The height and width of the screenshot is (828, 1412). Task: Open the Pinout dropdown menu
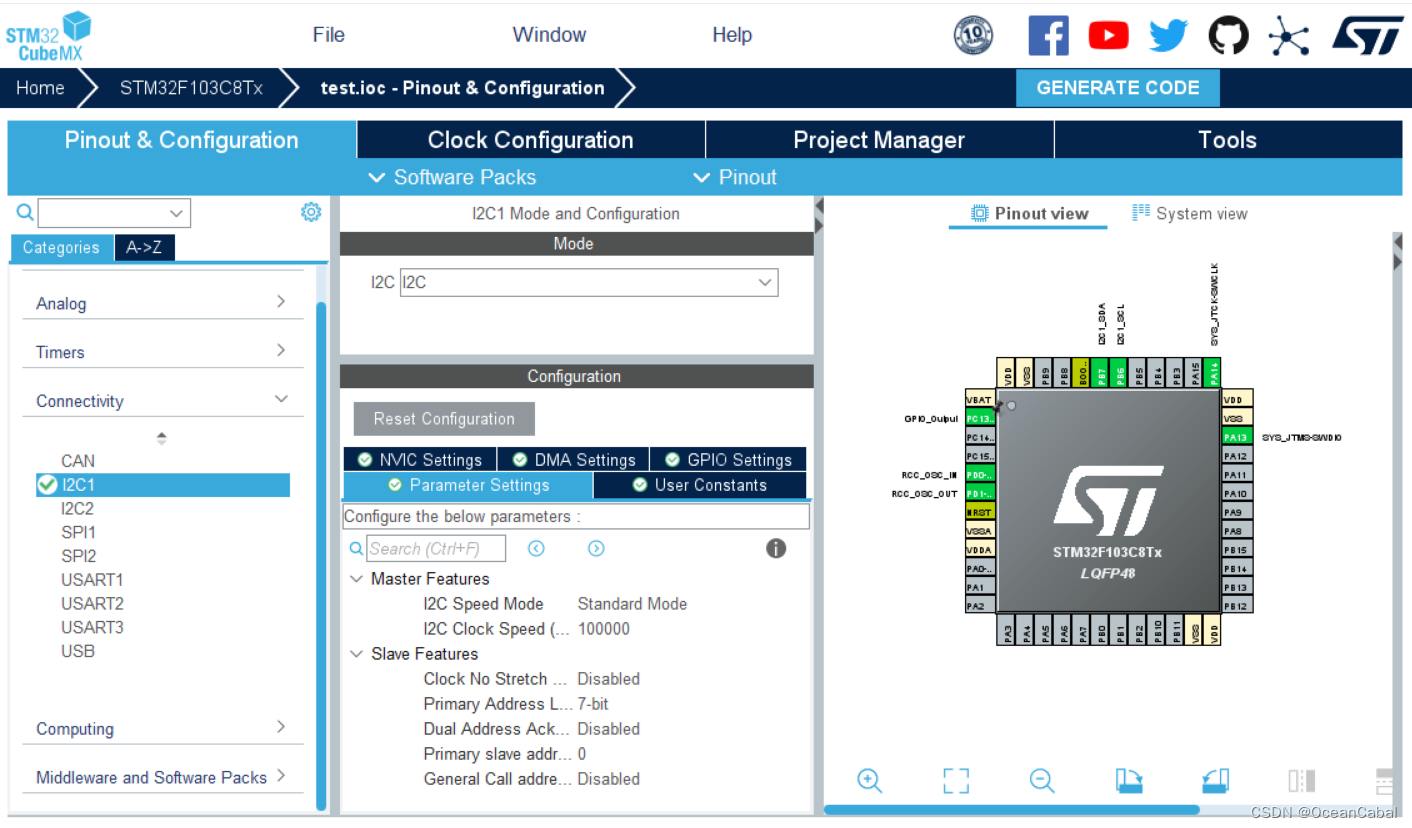pyautogui.click(x=734, y=177)
